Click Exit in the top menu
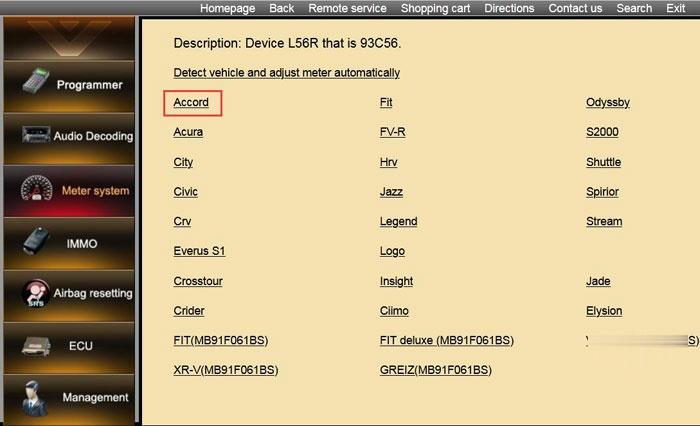This screenshot has height=426, width=700. point(675,8)
